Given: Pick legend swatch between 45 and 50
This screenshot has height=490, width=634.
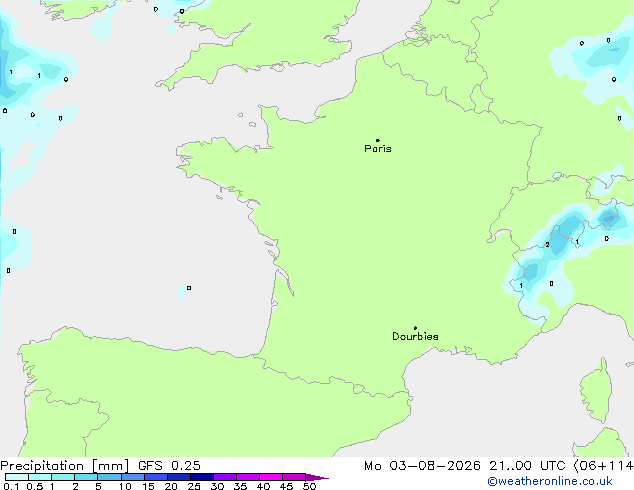Looking at the screenshot, I should tap(294, 477).
